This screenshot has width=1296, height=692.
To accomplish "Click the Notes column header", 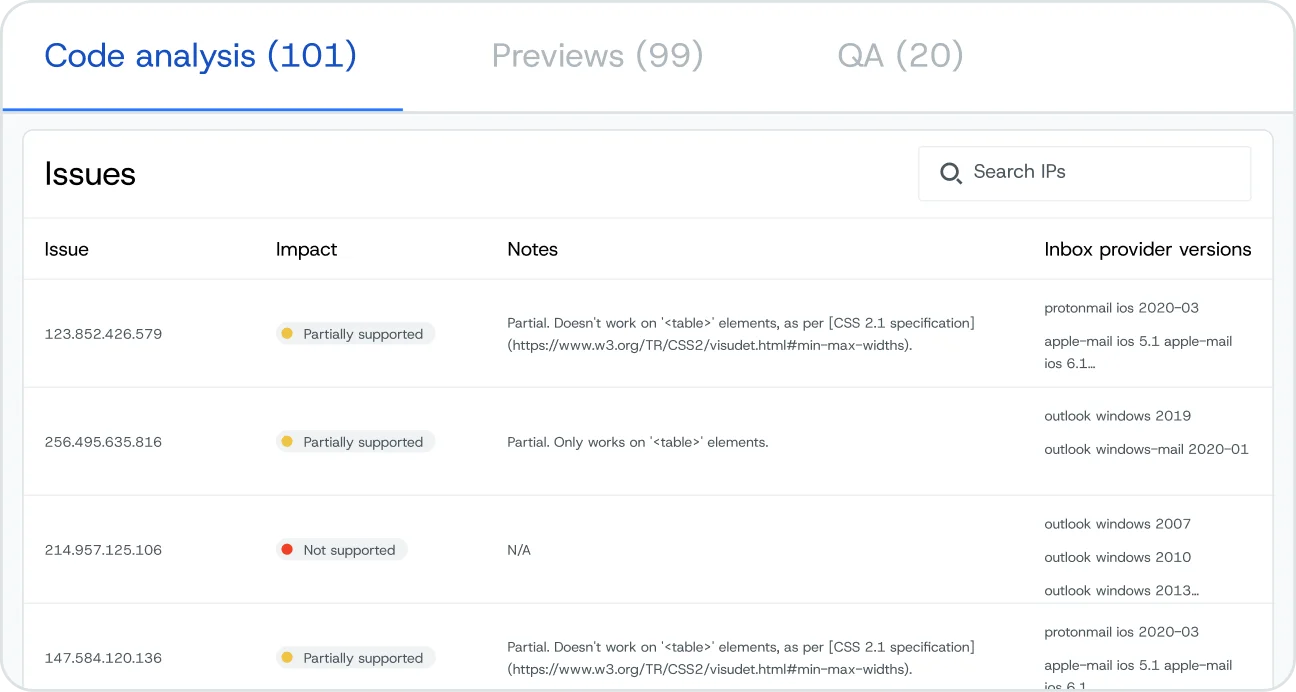I will (x=533, y=249).
